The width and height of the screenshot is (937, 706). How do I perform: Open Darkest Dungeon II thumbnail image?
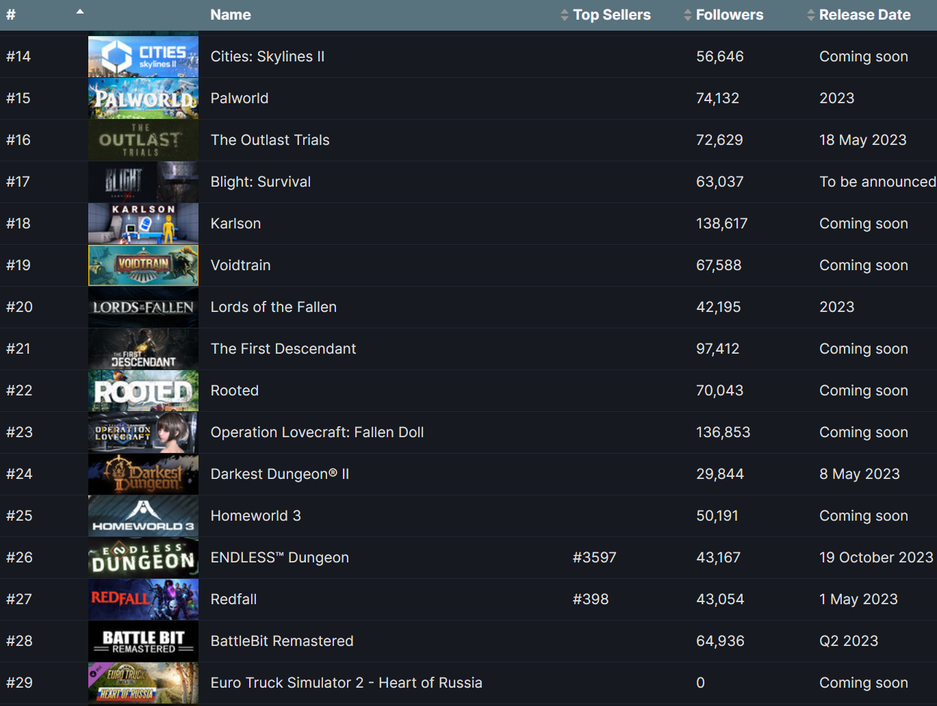[x=143, y=474]
